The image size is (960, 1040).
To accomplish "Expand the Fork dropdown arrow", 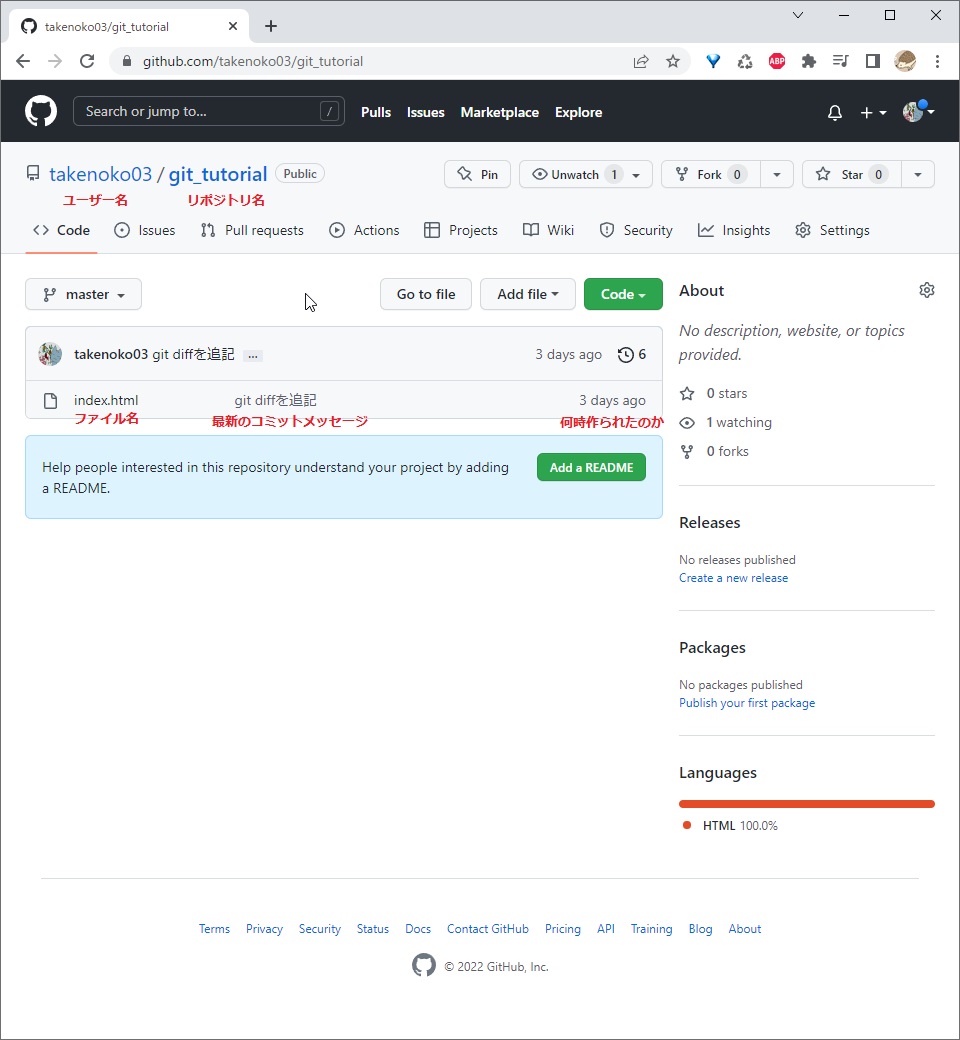I will click(x=777, y=175).
